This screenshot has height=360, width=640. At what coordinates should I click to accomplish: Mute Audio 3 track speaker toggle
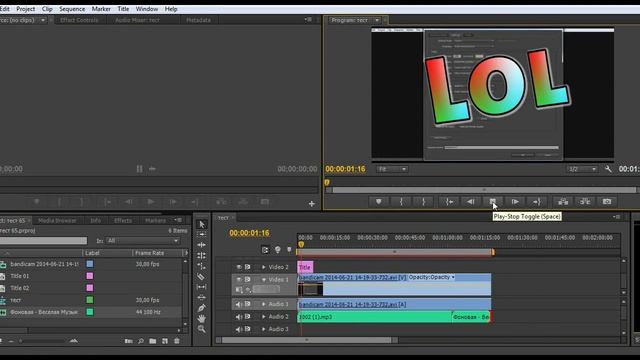pos(239,329)
